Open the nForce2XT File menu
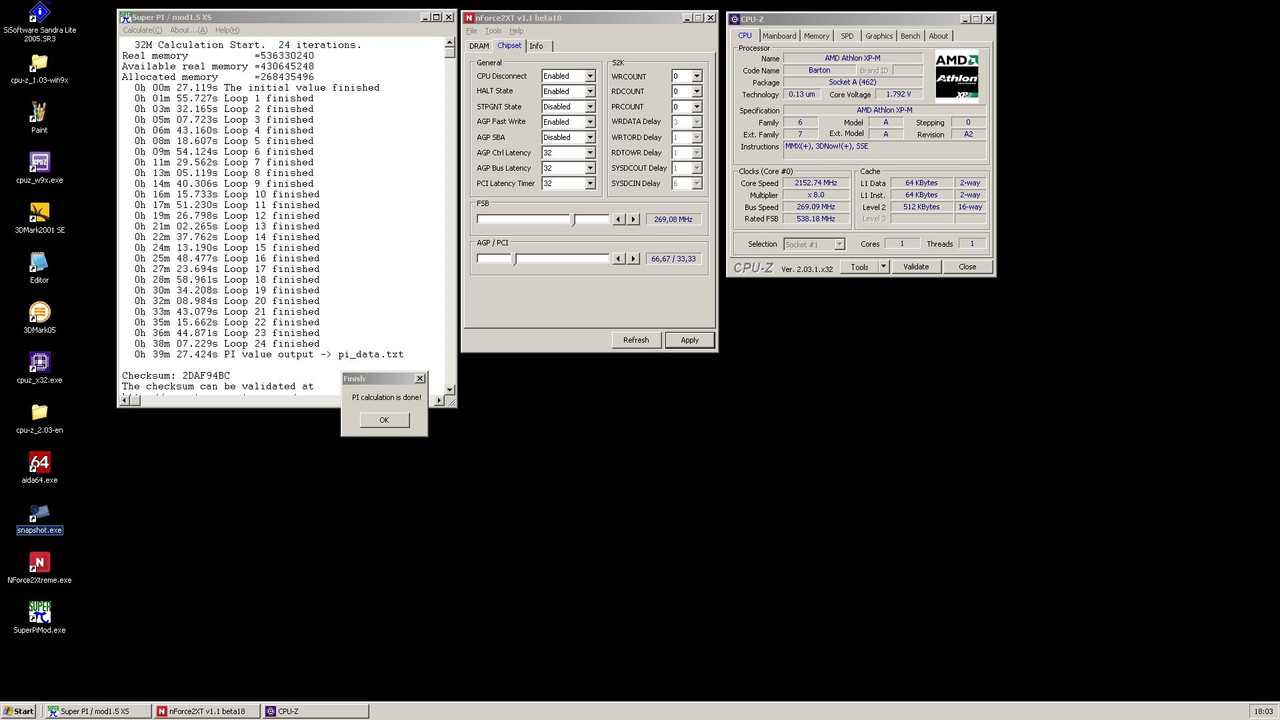 point(471,31)
